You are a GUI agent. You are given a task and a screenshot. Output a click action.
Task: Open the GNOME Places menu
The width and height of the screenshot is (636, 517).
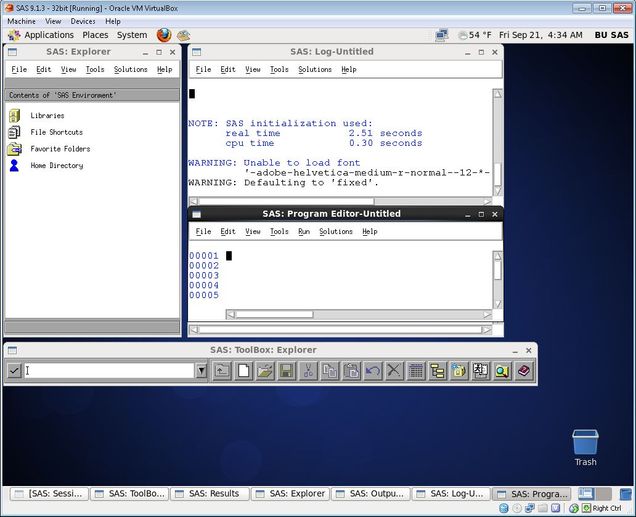tap(95, 35)
